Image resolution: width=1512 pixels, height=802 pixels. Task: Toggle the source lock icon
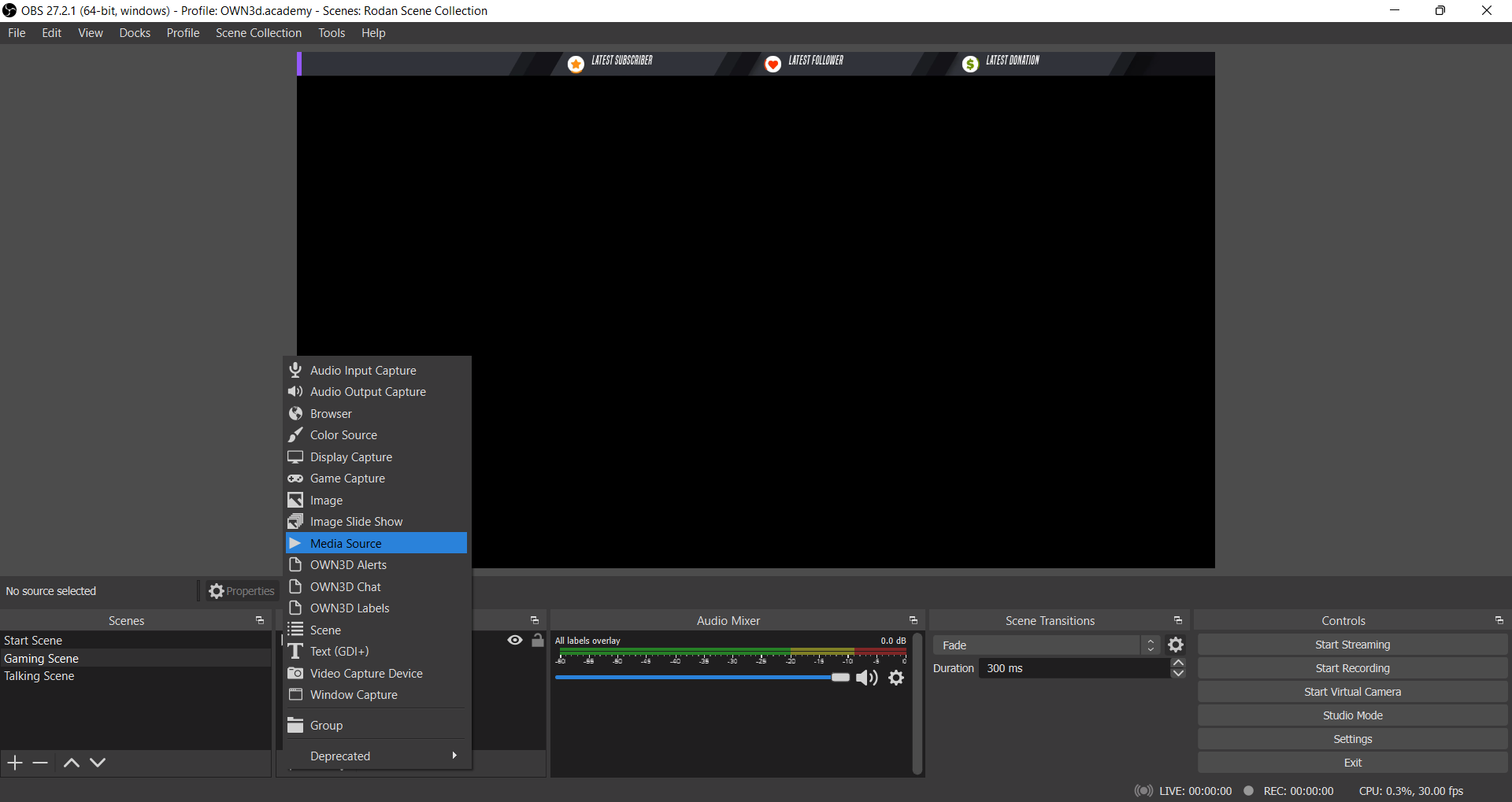[x=538, y=641]
